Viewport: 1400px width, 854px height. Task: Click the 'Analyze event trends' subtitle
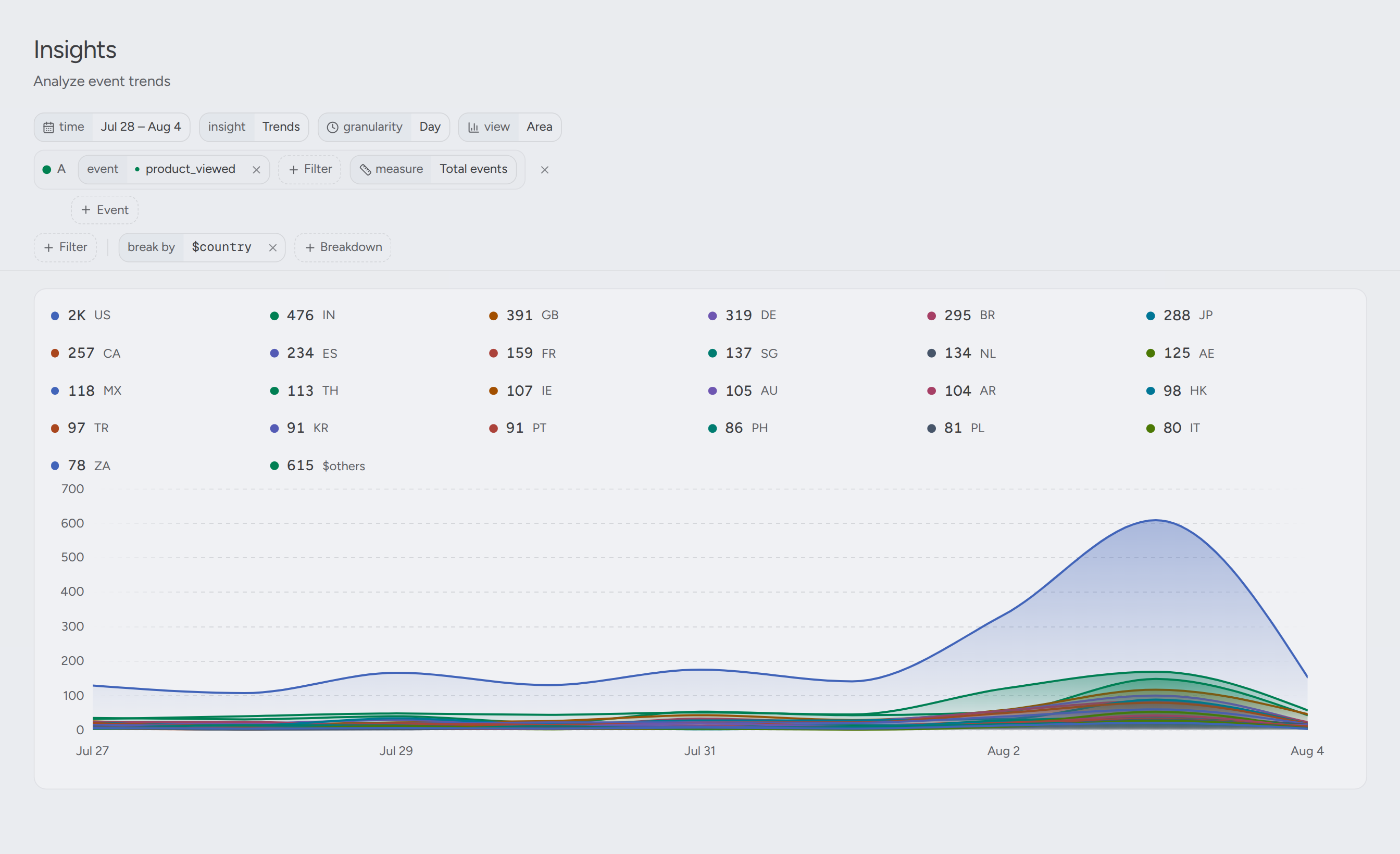102,81
